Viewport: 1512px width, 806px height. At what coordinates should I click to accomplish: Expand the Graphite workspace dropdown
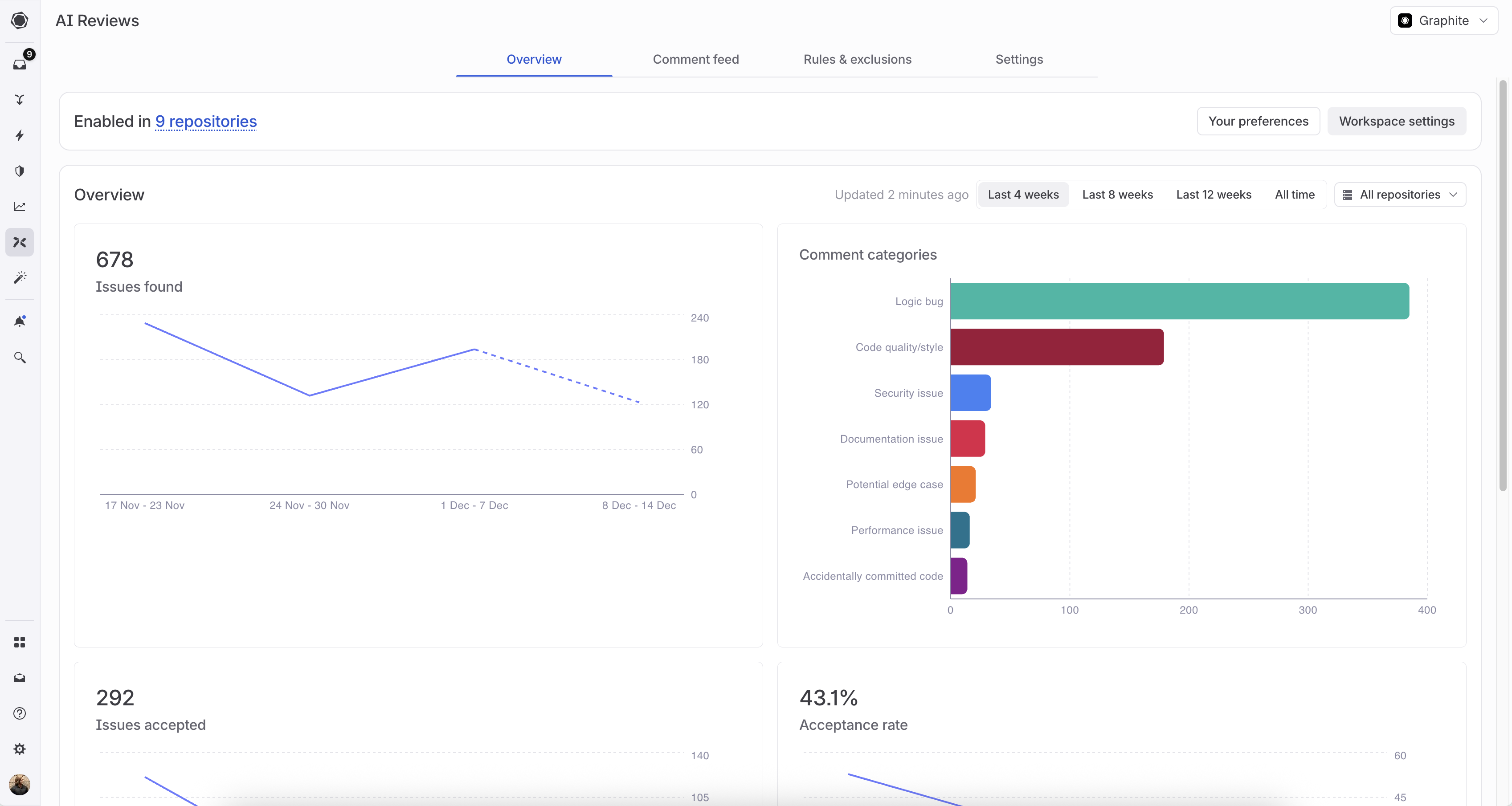1443,20
